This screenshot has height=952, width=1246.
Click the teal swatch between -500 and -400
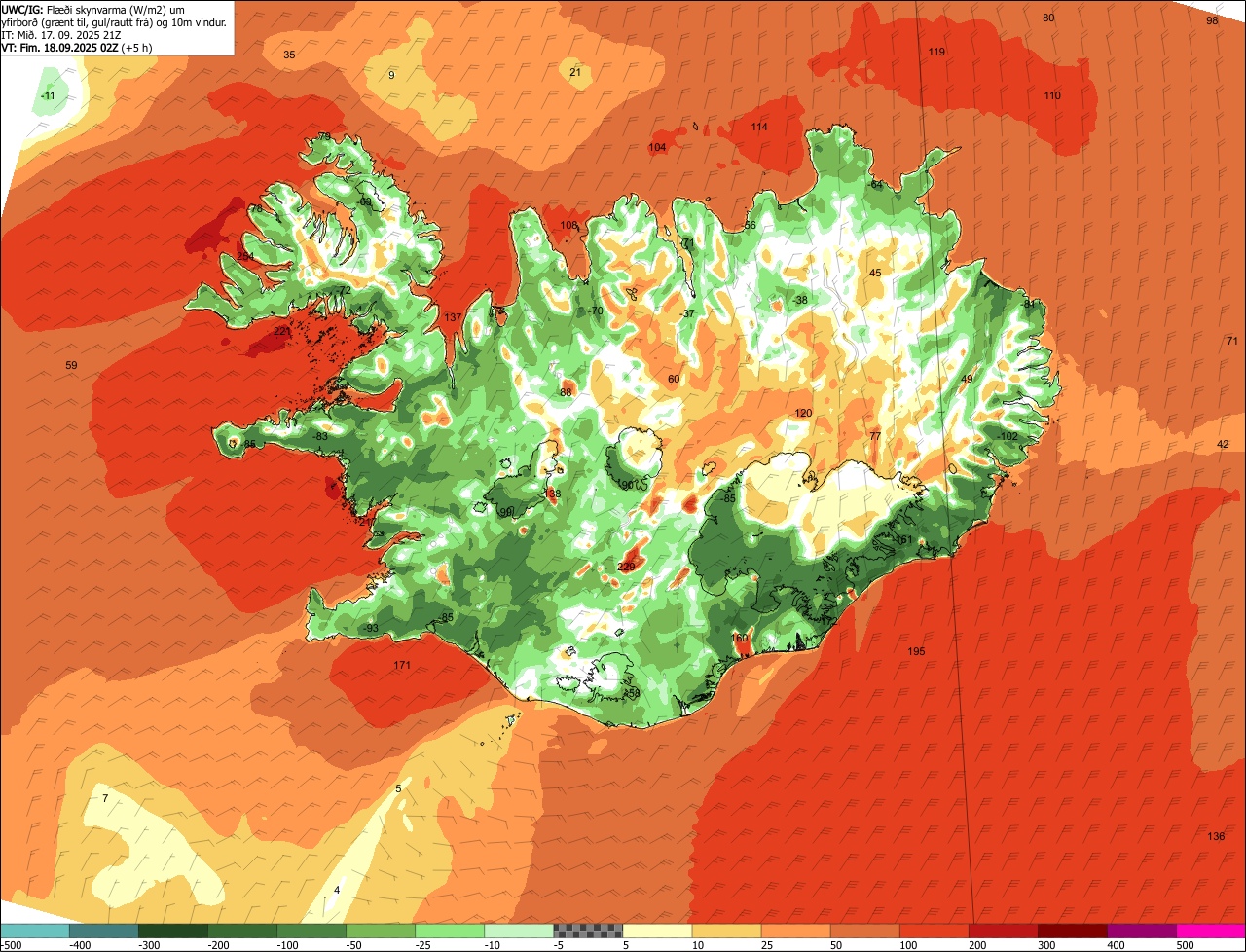(x=34, y=931)
